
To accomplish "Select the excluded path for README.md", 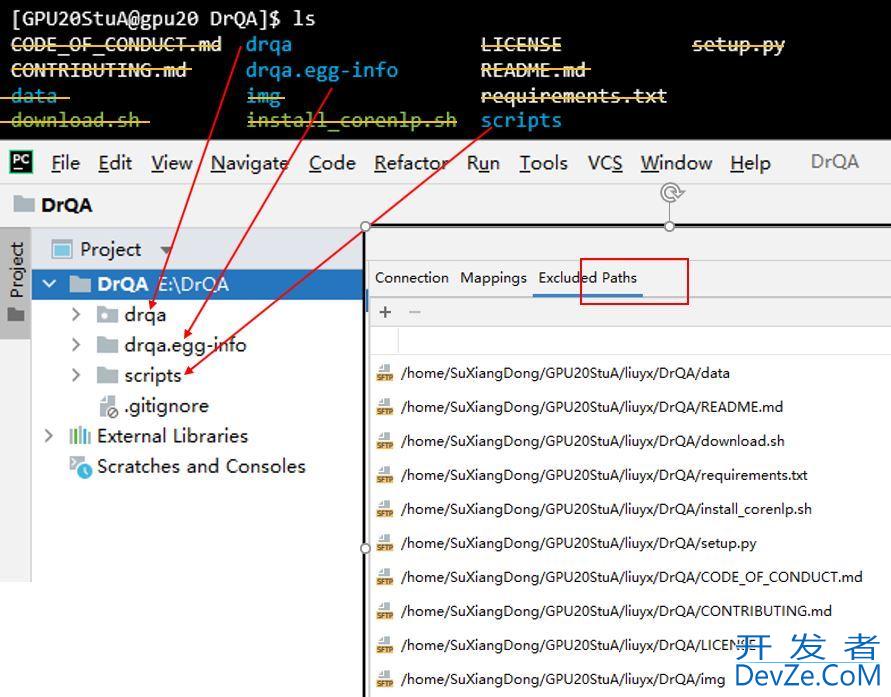I will (592, 407).
